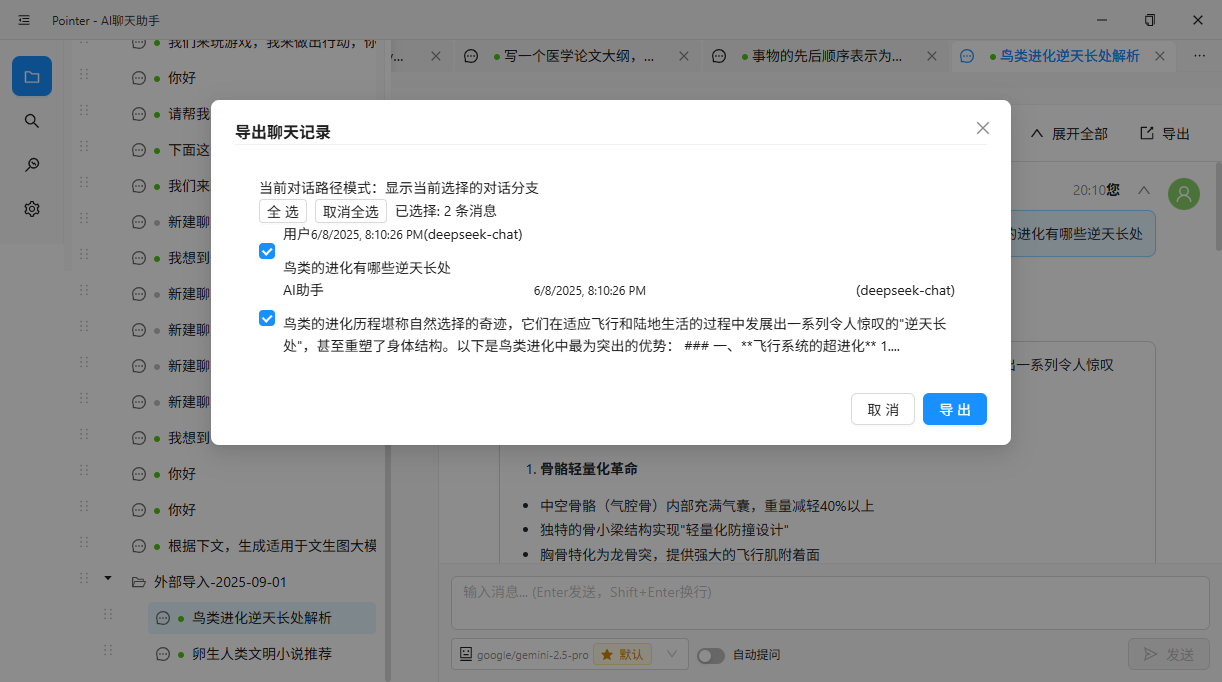Image resolution: width=1222 pixels, height=682 pixels.
Task: Click chat bubble icon of 鸟类进化逆天长处解析 list row
Action: [x=163, y=618]
